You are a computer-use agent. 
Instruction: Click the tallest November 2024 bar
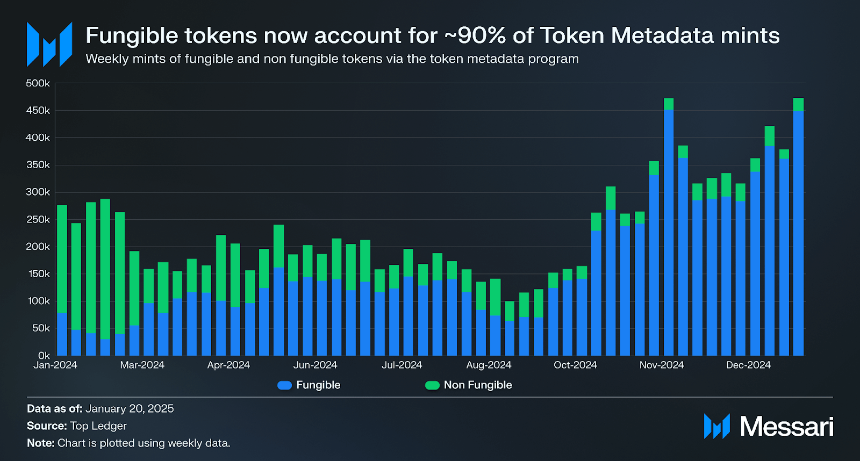(669, 227)
